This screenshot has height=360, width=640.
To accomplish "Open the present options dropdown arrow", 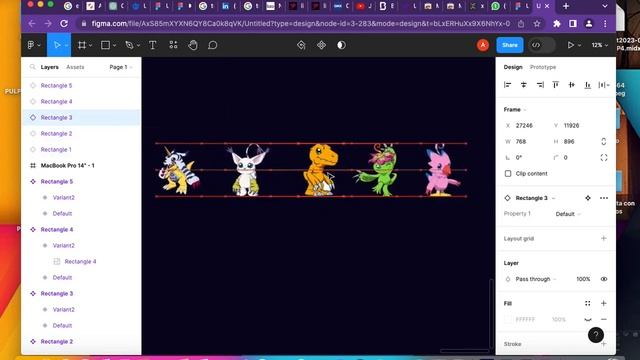I will [x=580, y=45].
